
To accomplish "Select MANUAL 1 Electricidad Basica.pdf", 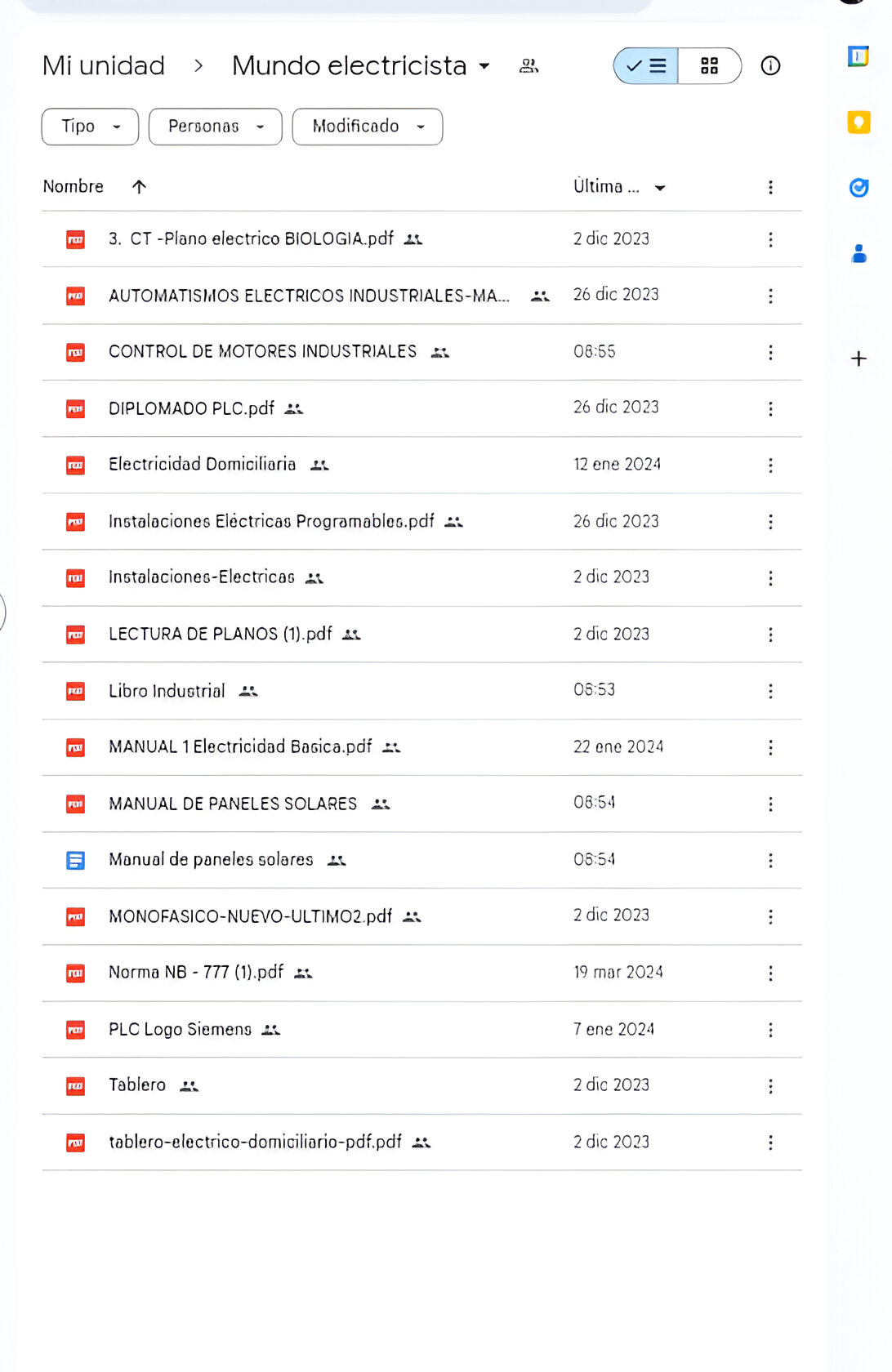I will click(421, 747).
